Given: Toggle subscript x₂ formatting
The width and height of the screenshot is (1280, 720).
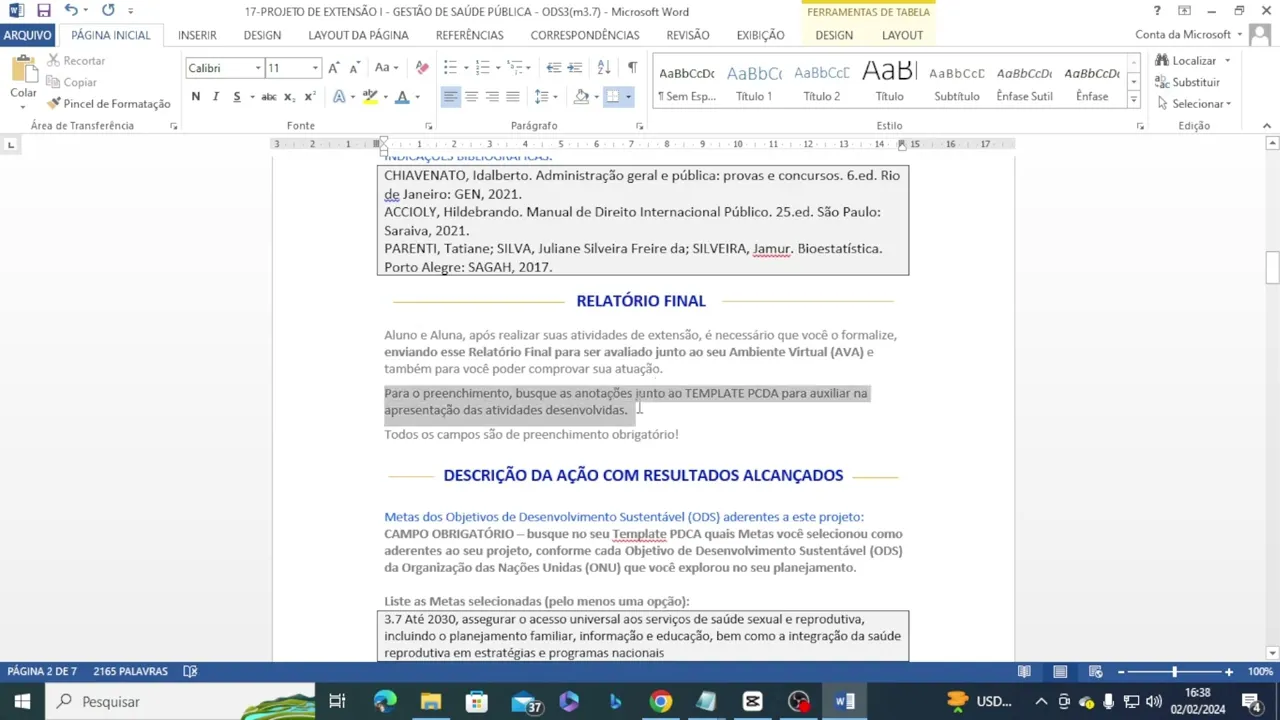Looking at the screenshot, I should coord(289,96).
